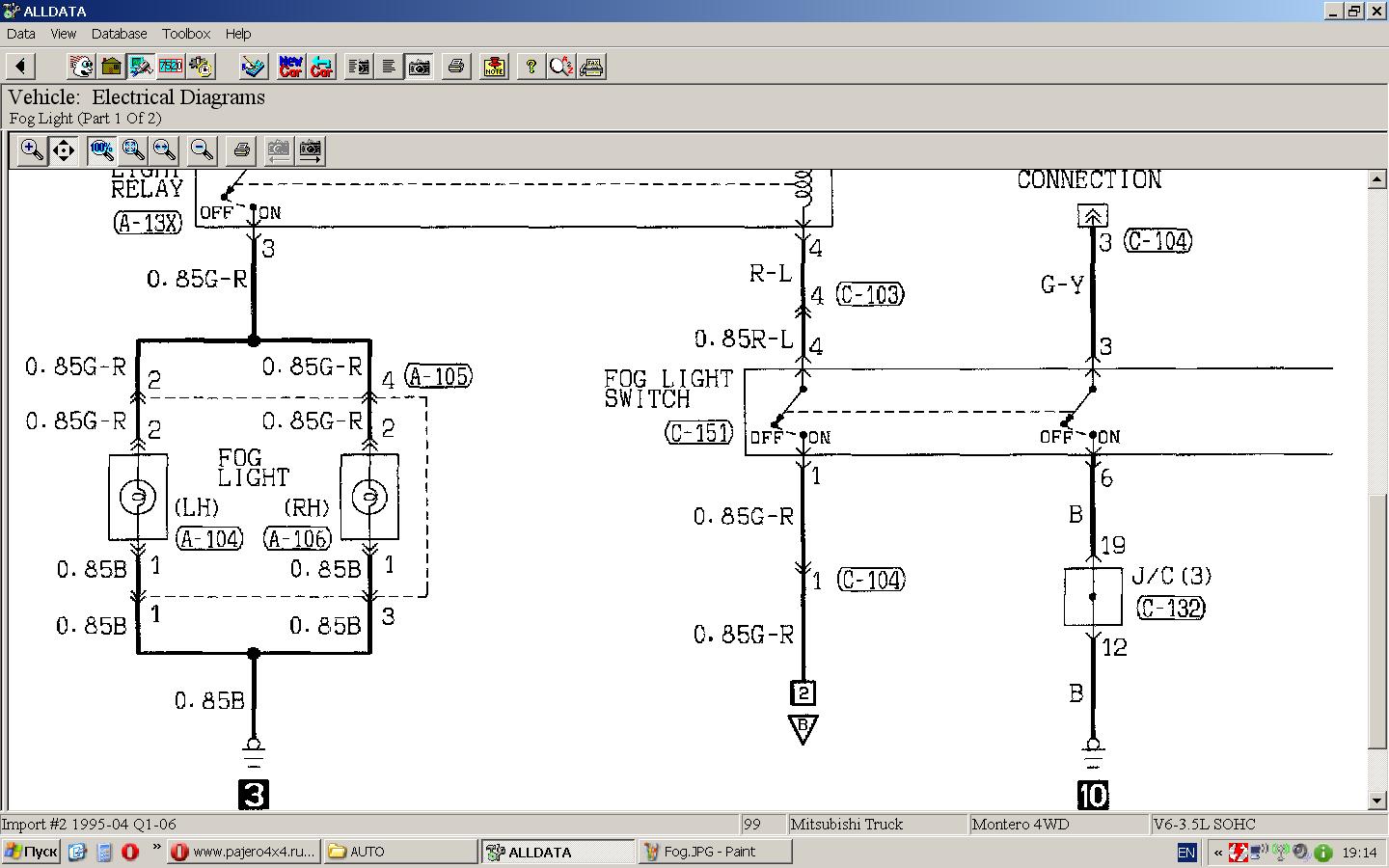Open the Note pushpin tool
This screenshot has width=1389, height=868.
coord(494,67)
